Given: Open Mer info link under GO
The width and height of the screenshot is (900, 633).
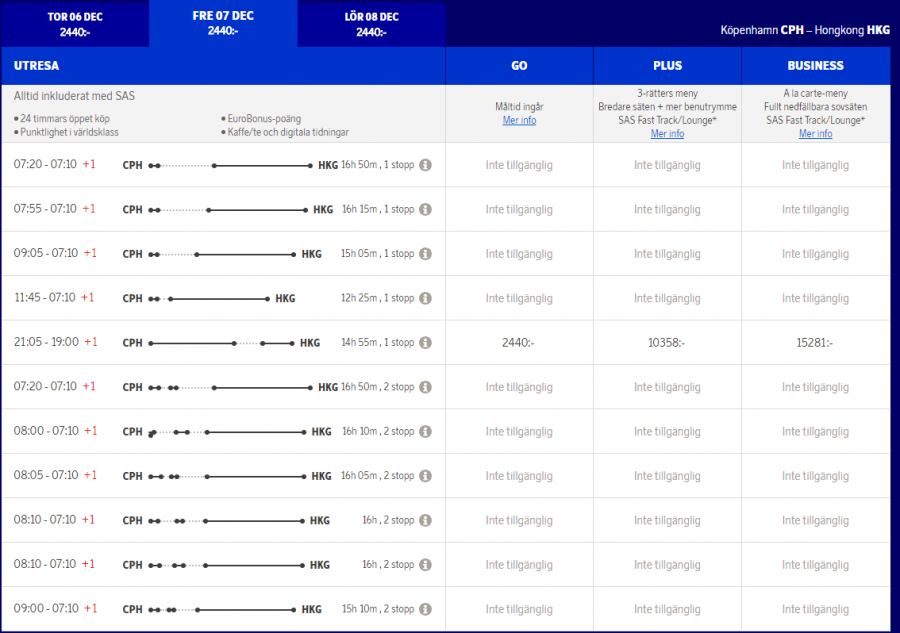Looking at the screenshot, I should point(519,121).
